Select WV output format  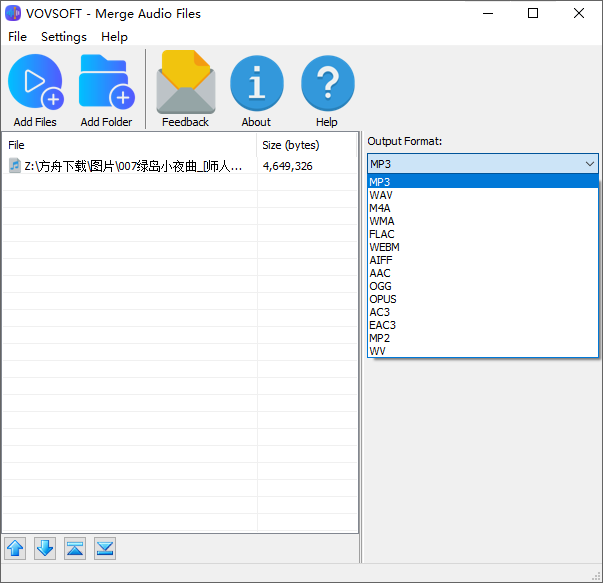pyautogui.click(x=483, y=351)
